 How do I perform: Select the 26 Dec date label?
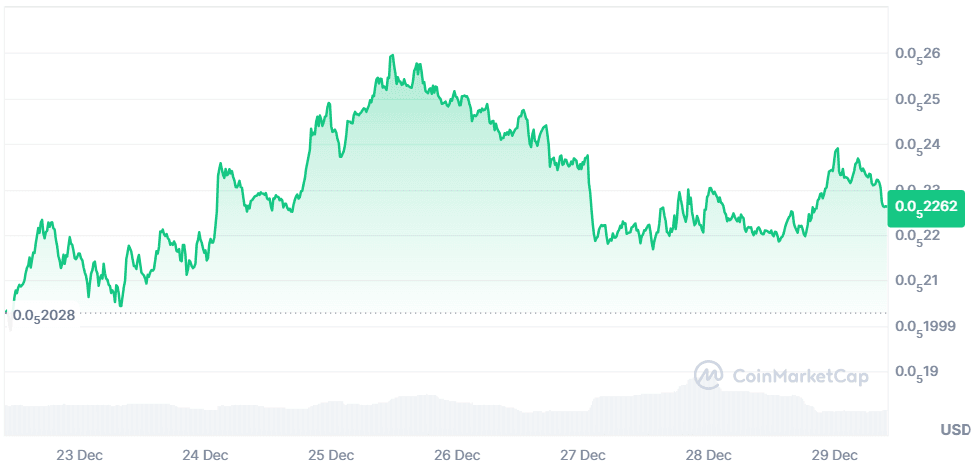tap(458, 454)
